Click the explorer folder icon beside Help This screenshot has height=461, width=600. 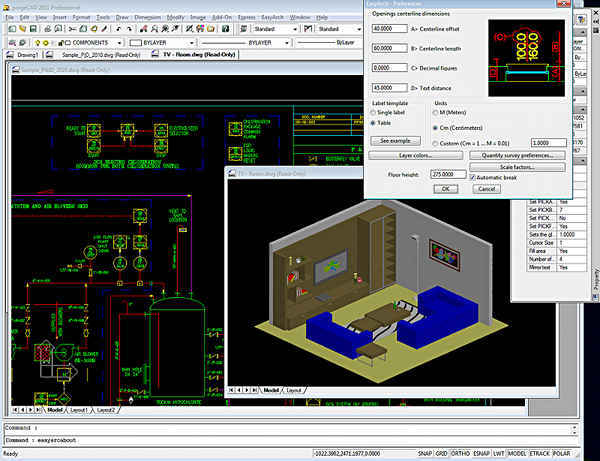[x=211, y=29]
